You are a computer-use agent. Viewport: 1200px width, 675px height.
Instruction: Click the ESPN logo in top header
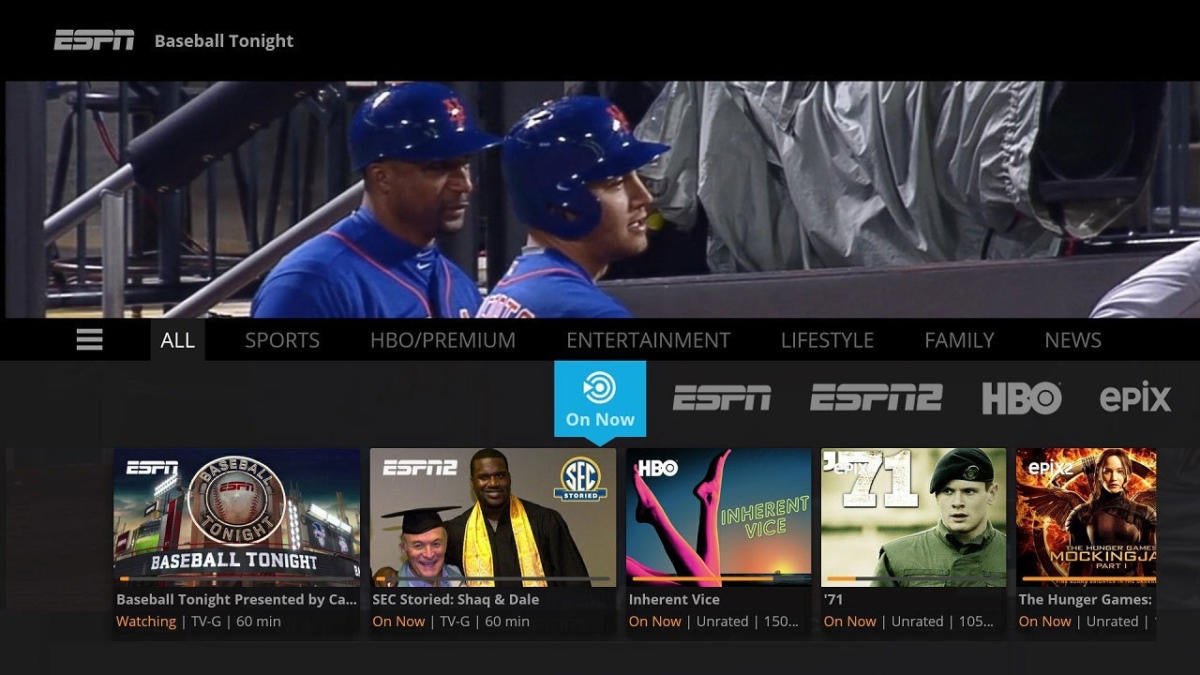pyautogui.click(x=94, y=40)
